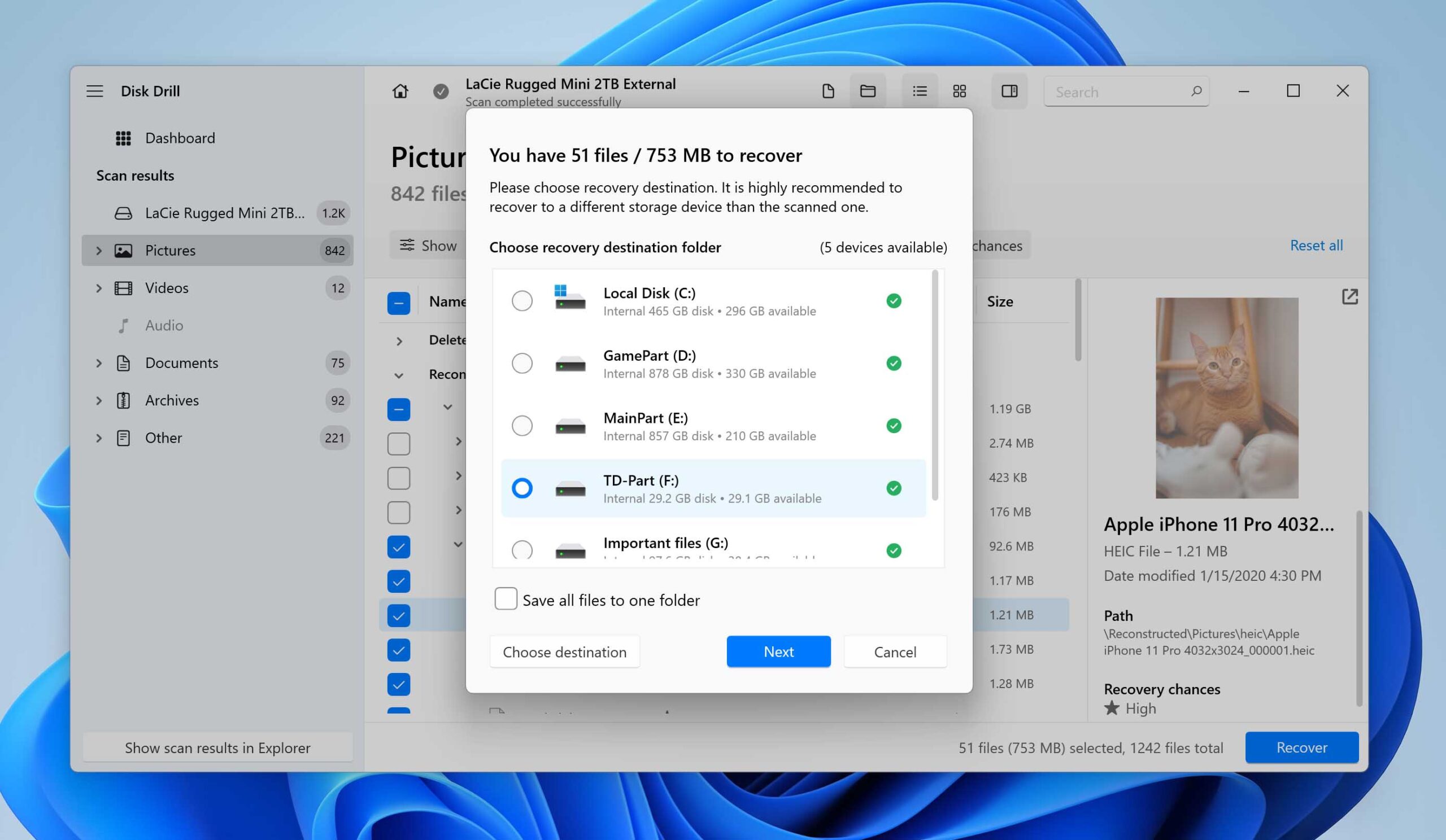Click the Pictures category icon
Image resolution: width=1446 pixels, height=840 pixels.
(123, 251)
